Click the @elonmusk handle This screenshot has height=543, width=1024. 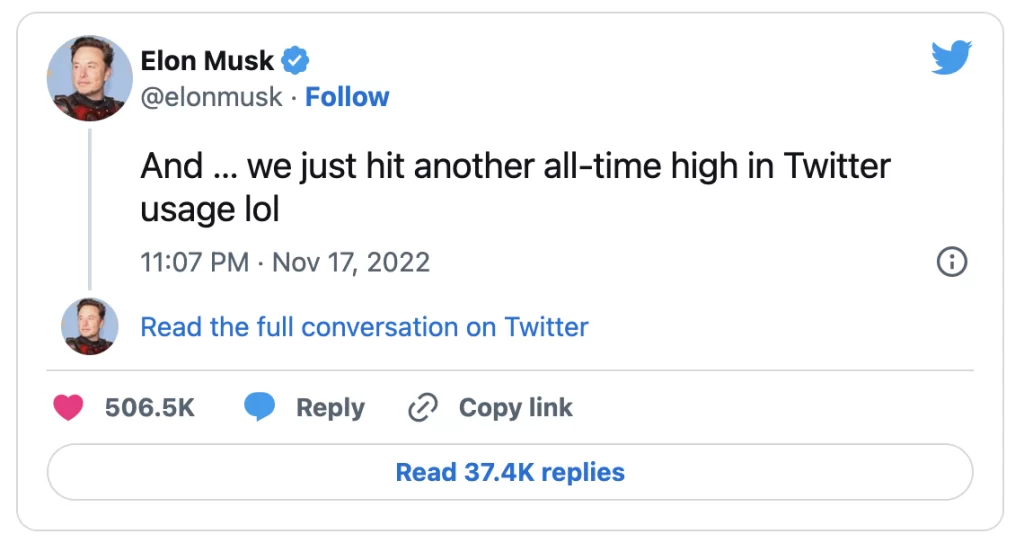pyautogui.click(x=211, y=97)
